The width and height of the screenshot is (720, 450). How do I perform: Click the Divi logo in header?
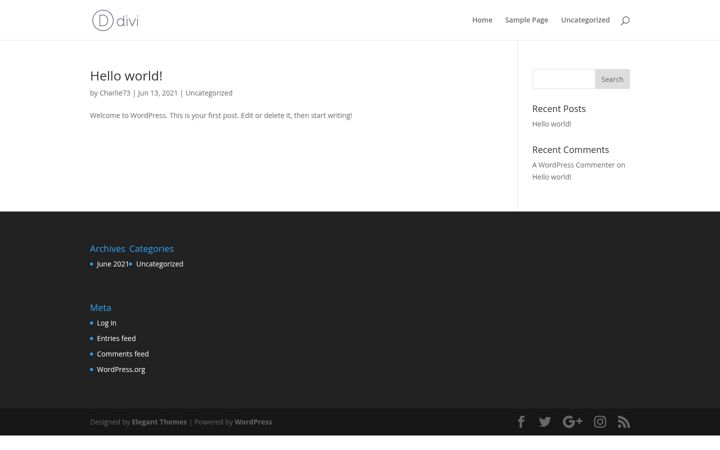coord(115,20)
